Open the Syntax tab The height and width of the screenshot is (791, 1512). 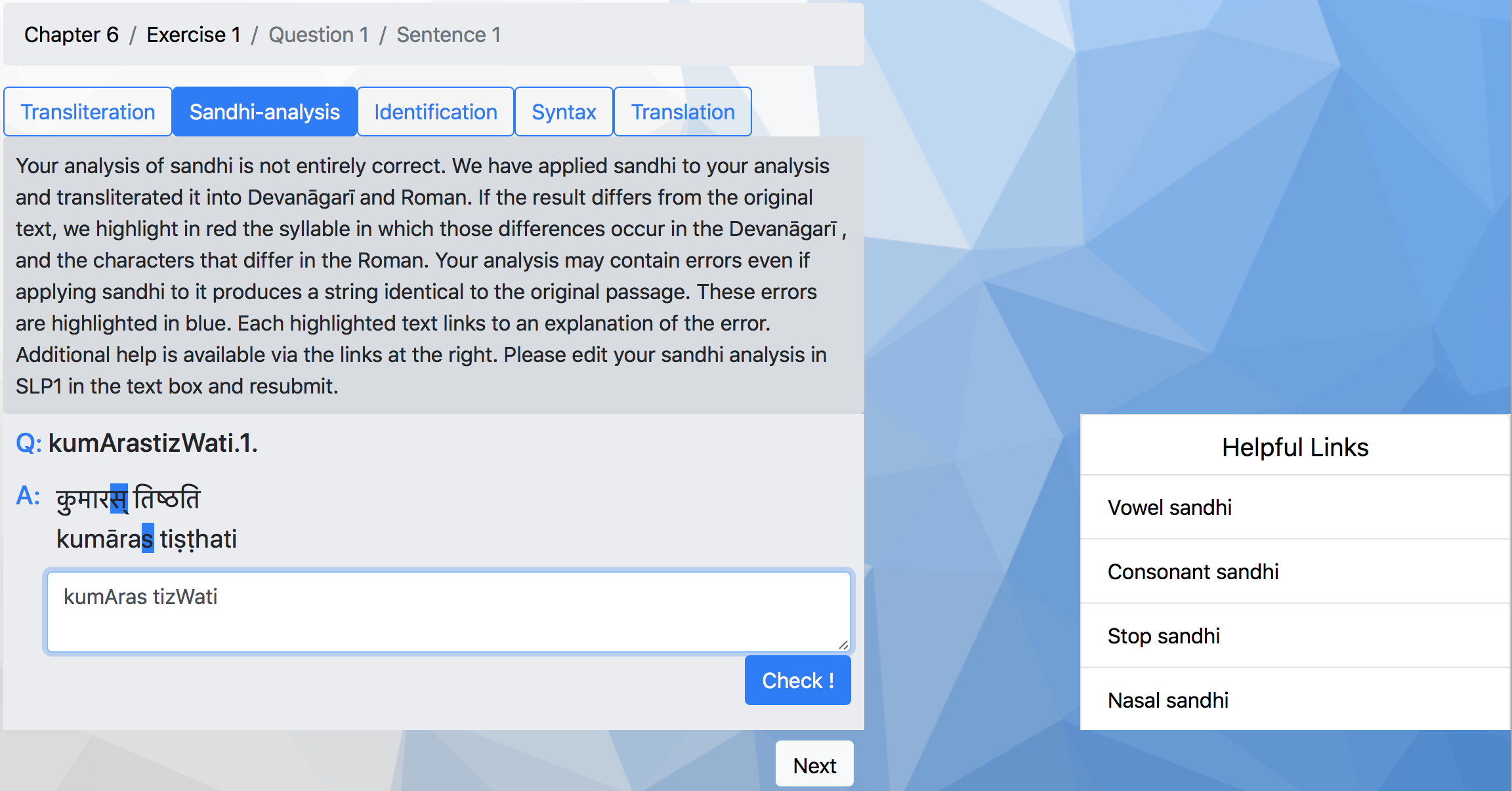[564, 112]
